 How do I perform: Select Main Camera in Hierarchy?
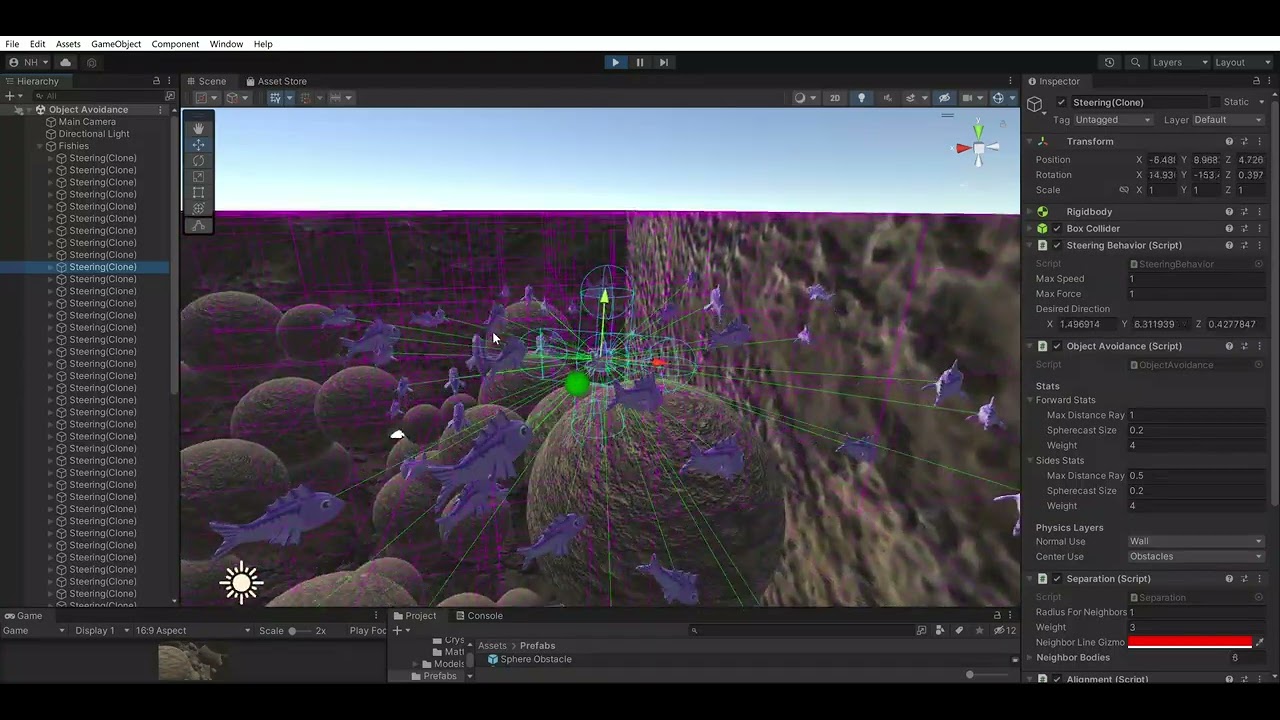[87, 122]
